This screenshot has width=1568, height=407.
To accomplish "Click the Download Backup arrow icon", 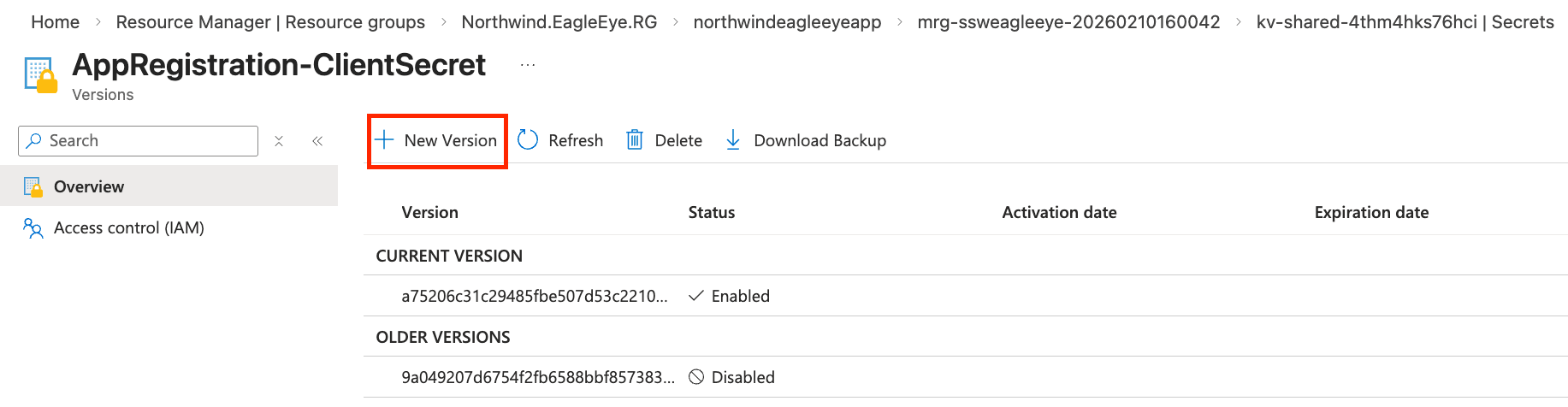I will coord(733,140).
